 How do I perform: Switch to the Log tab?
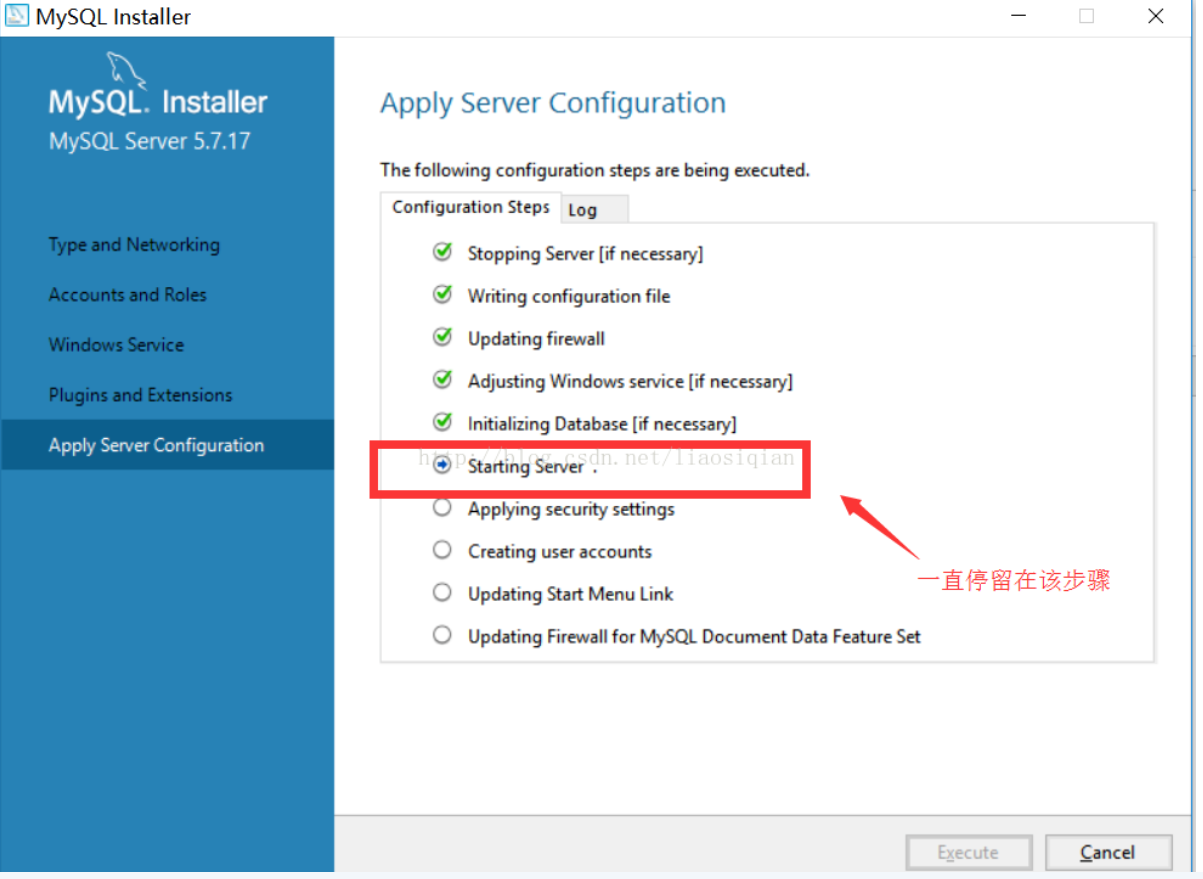583,210
